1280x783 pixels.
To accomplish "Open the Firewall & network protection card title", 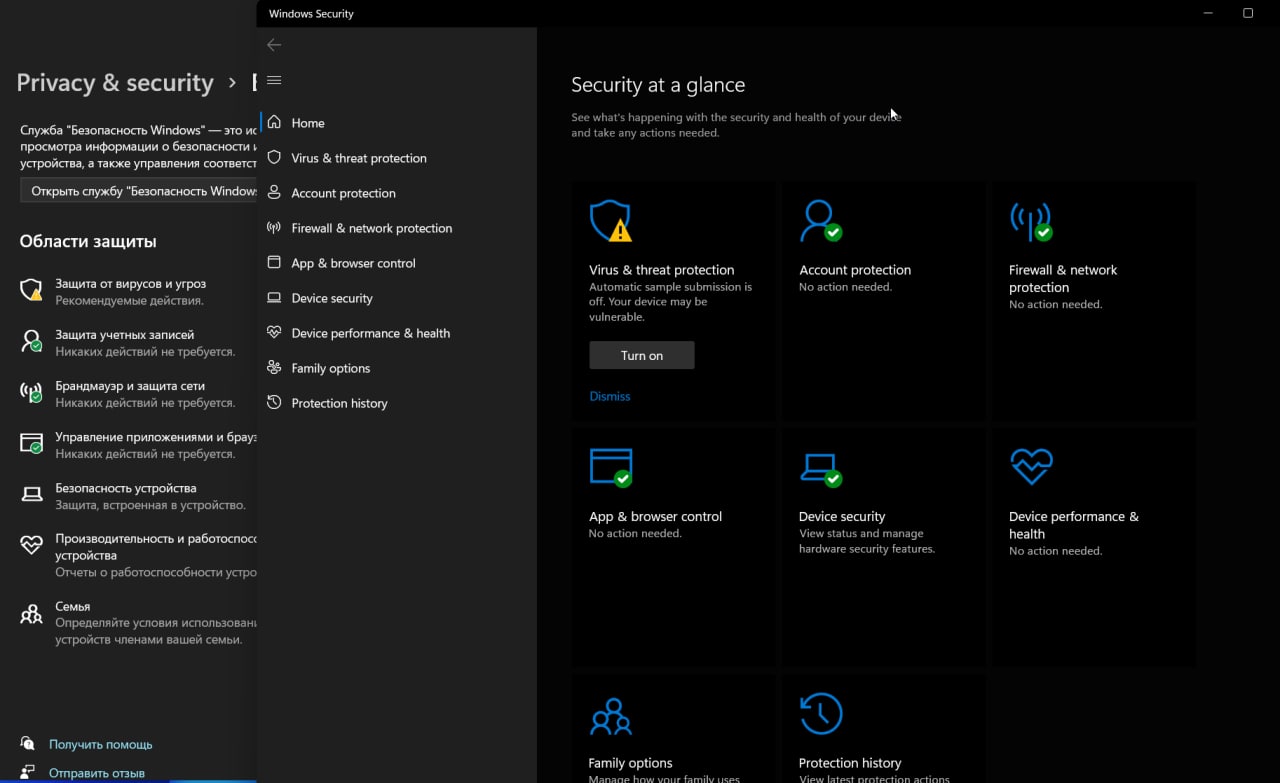I will pyautogui.click(x=1063, y=278).
